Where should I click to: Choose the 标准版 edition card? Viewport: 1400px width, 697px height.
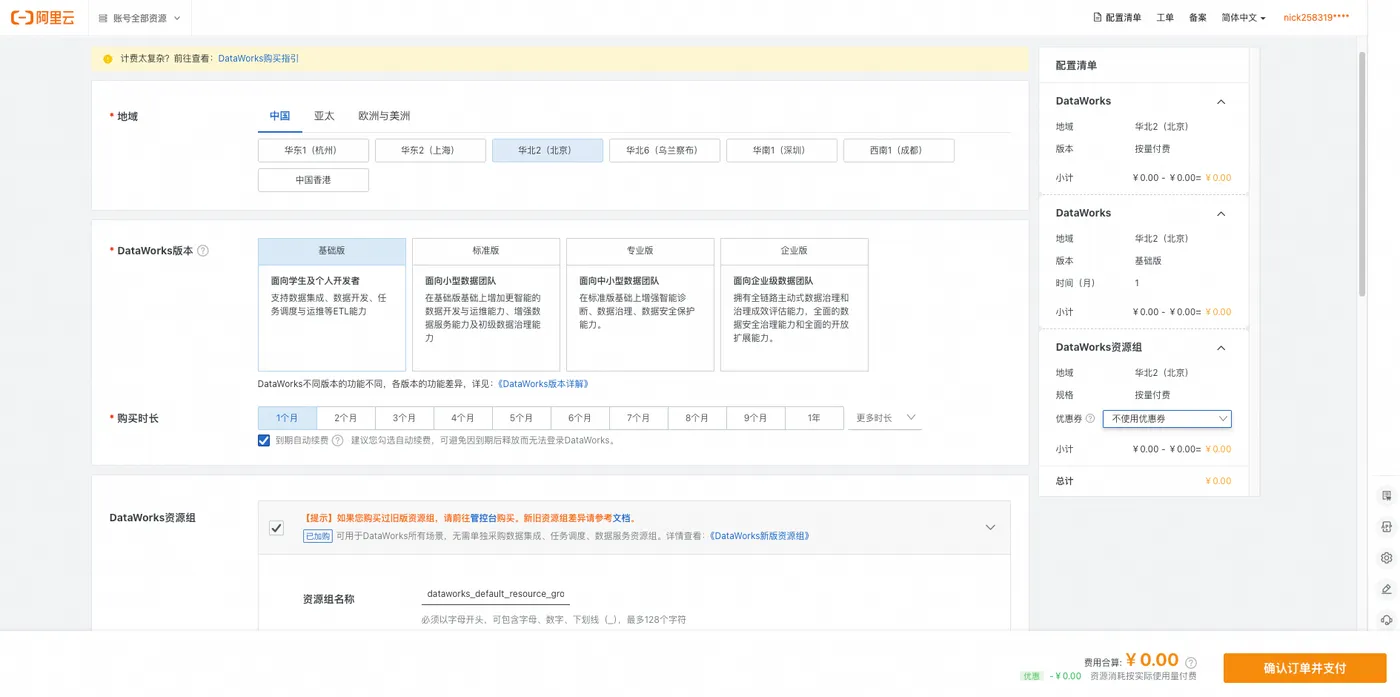(486, 305)
